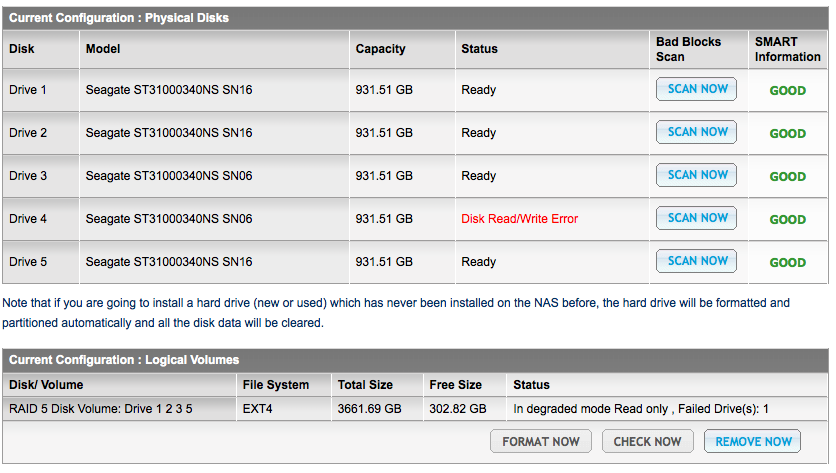Check Drive 5 SMART GOOD link
Screen dimensions: 836x473
coord(787,263)
